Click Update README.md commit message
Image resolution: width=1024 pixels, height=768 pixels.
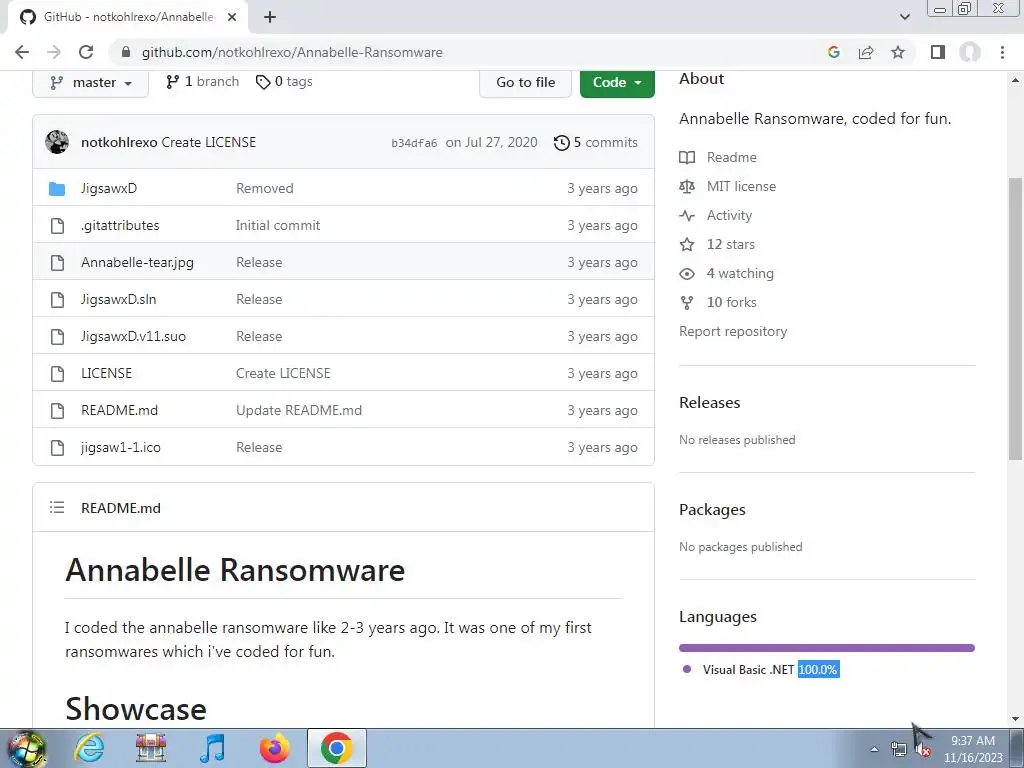click(x=298, y=411)
